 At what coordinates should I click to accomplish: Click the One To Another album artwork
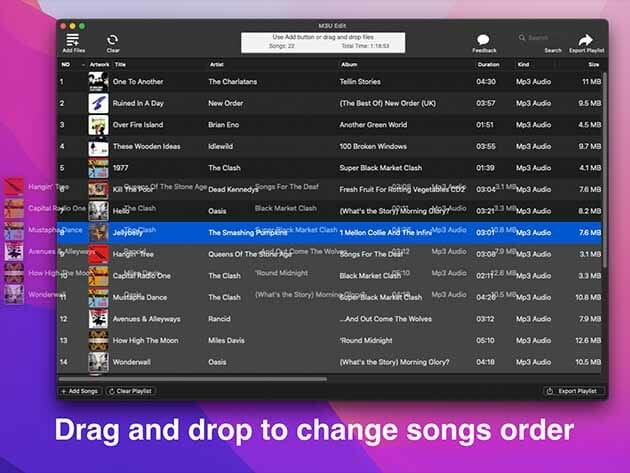98,82
